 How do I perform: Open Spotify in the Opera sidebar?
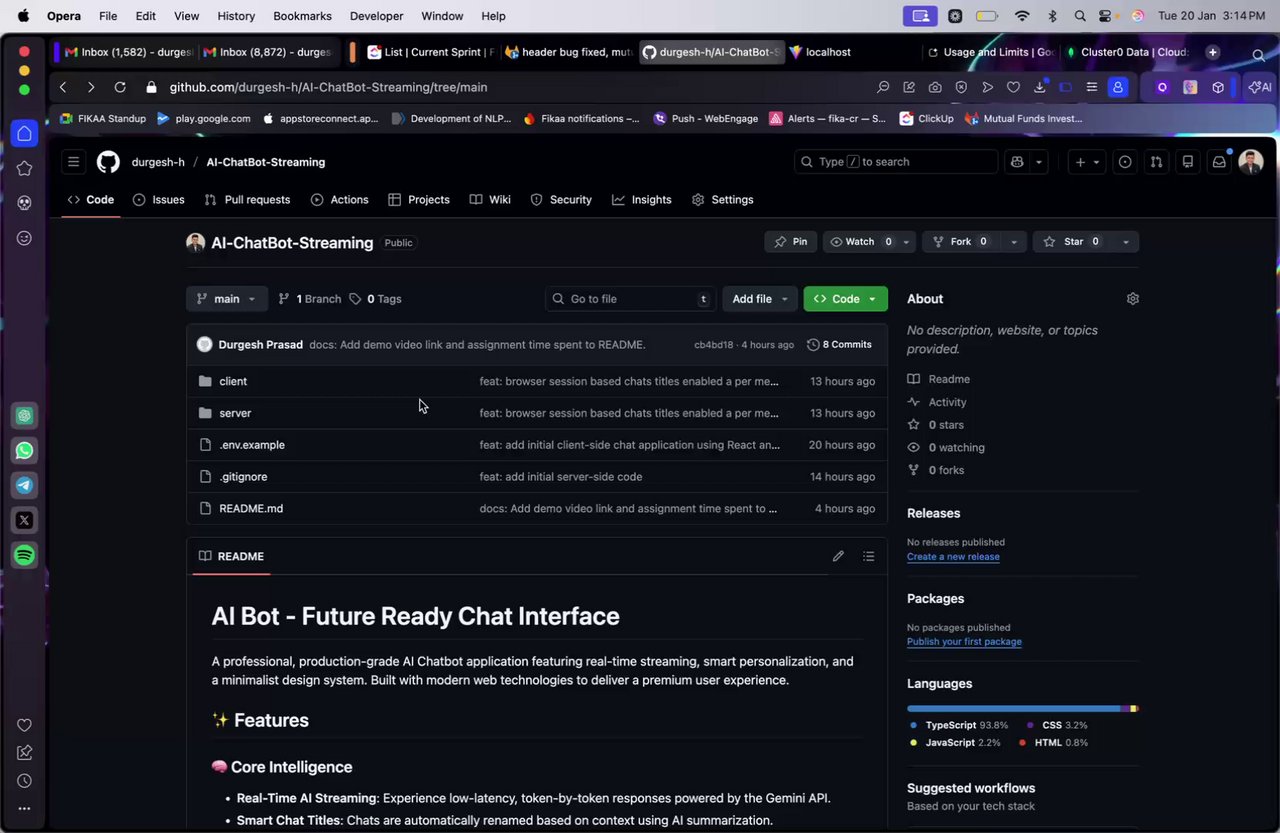point(25,555)
